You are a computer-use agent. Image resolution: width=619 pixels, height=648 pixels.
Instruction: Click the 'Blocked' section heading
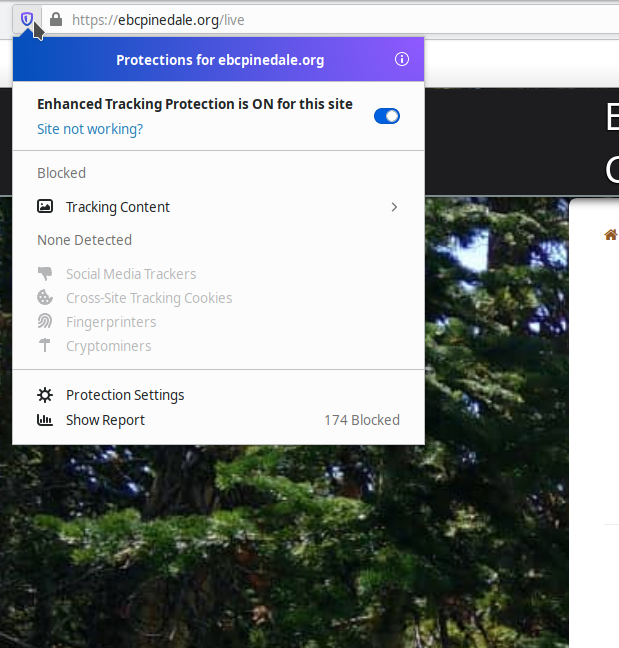pos(62,173)
